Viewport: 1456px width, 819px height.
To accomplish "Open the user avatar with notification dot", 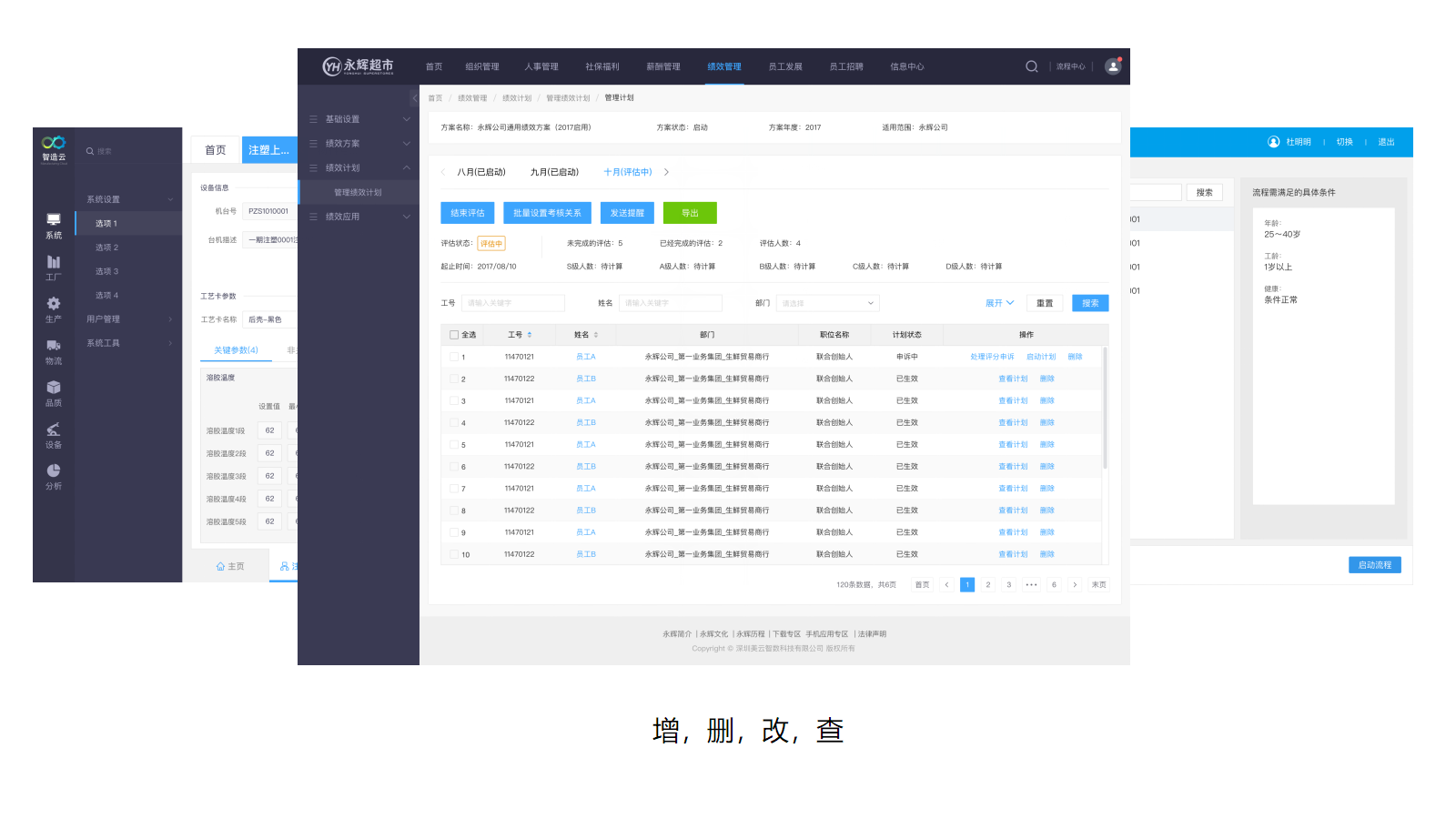I will [x=1112, y=66].
